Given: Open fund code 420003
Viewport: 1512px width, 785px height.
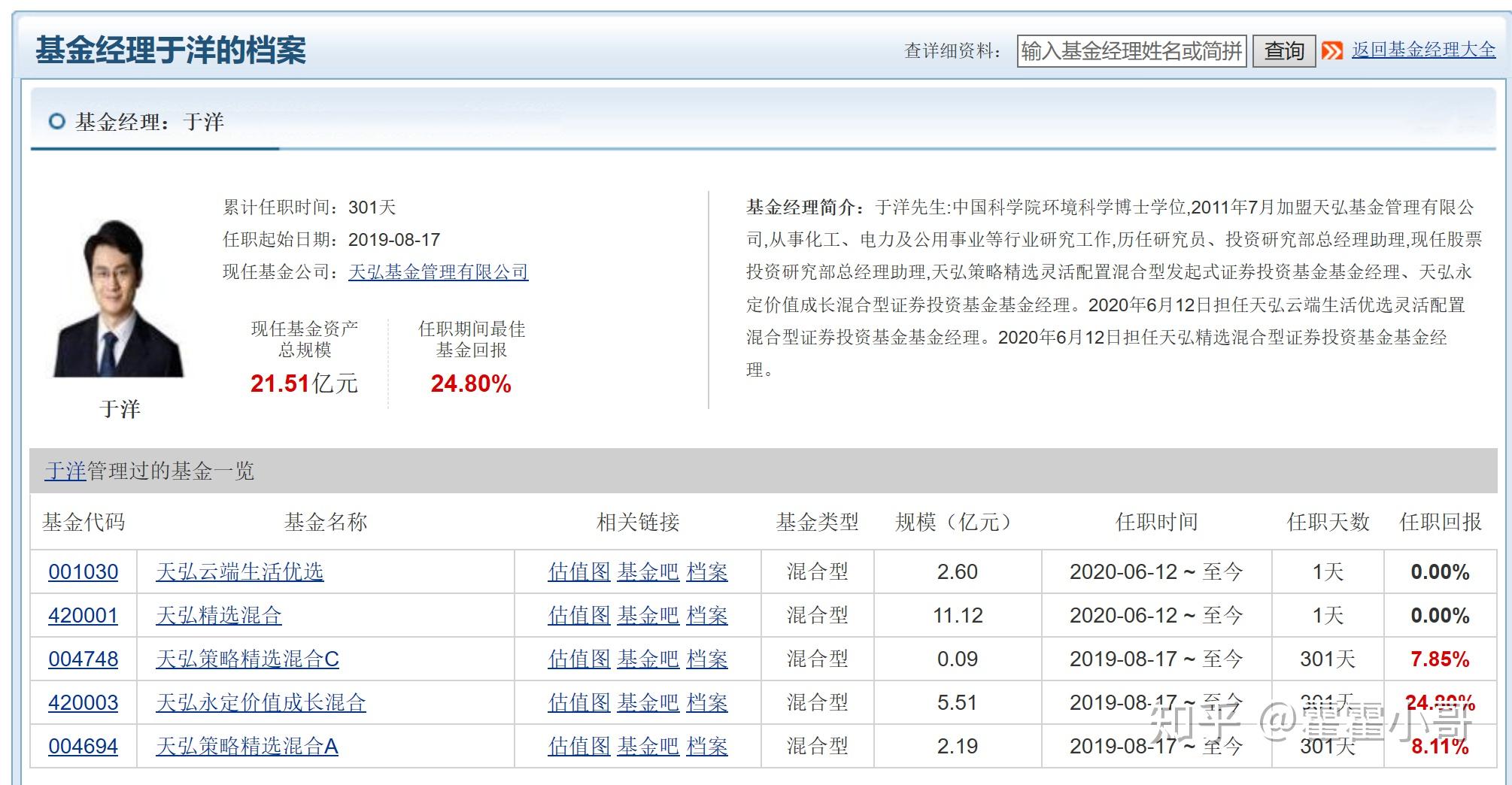Looking at the screenshot, I should pyautogui.click(x=83, y=703).
